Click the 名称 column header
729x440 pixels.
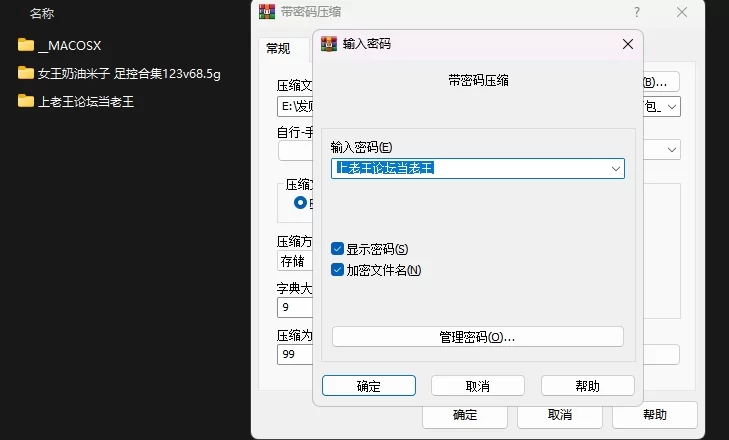point(42,14)
